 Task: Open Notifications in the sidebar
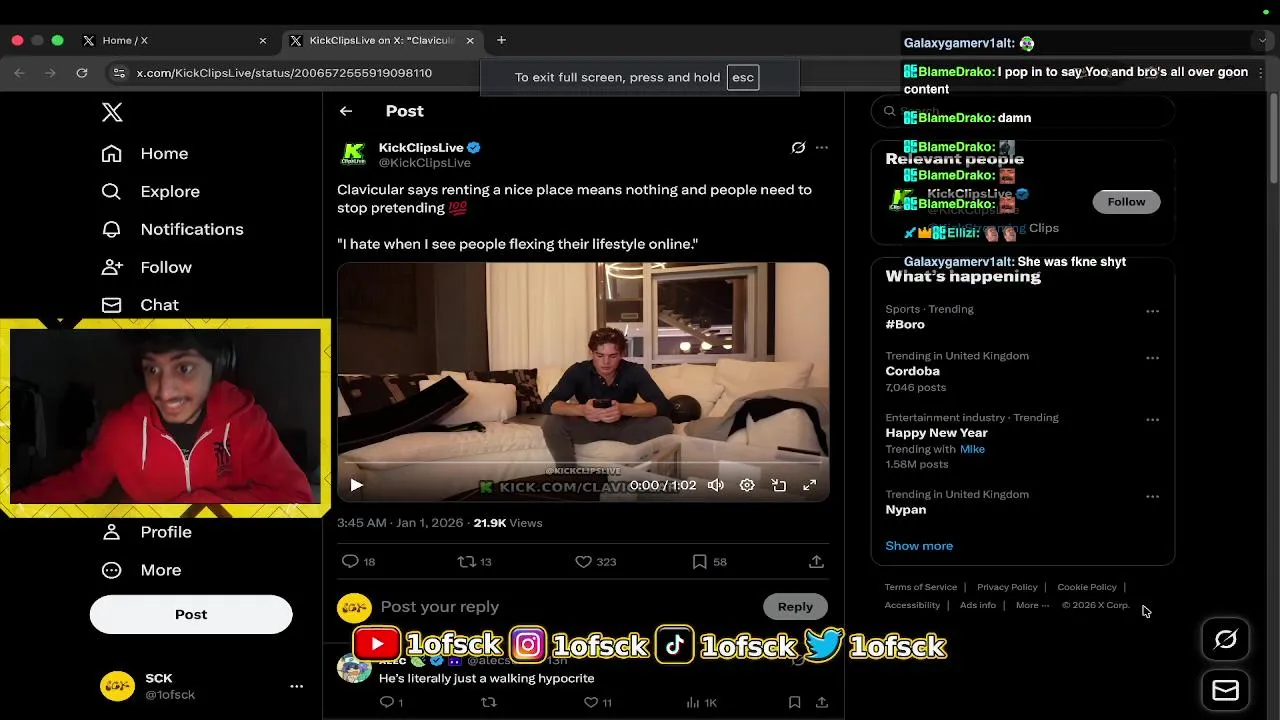pos(172,229)
